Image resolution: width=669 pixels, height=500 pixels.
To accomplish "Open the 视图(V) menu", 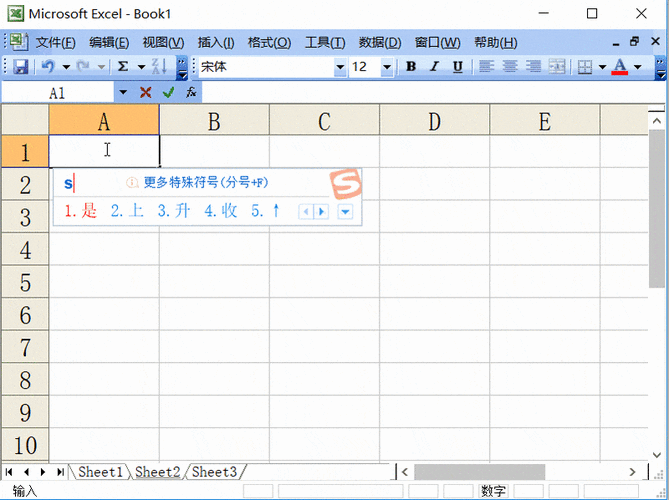I will click(163, 42).
